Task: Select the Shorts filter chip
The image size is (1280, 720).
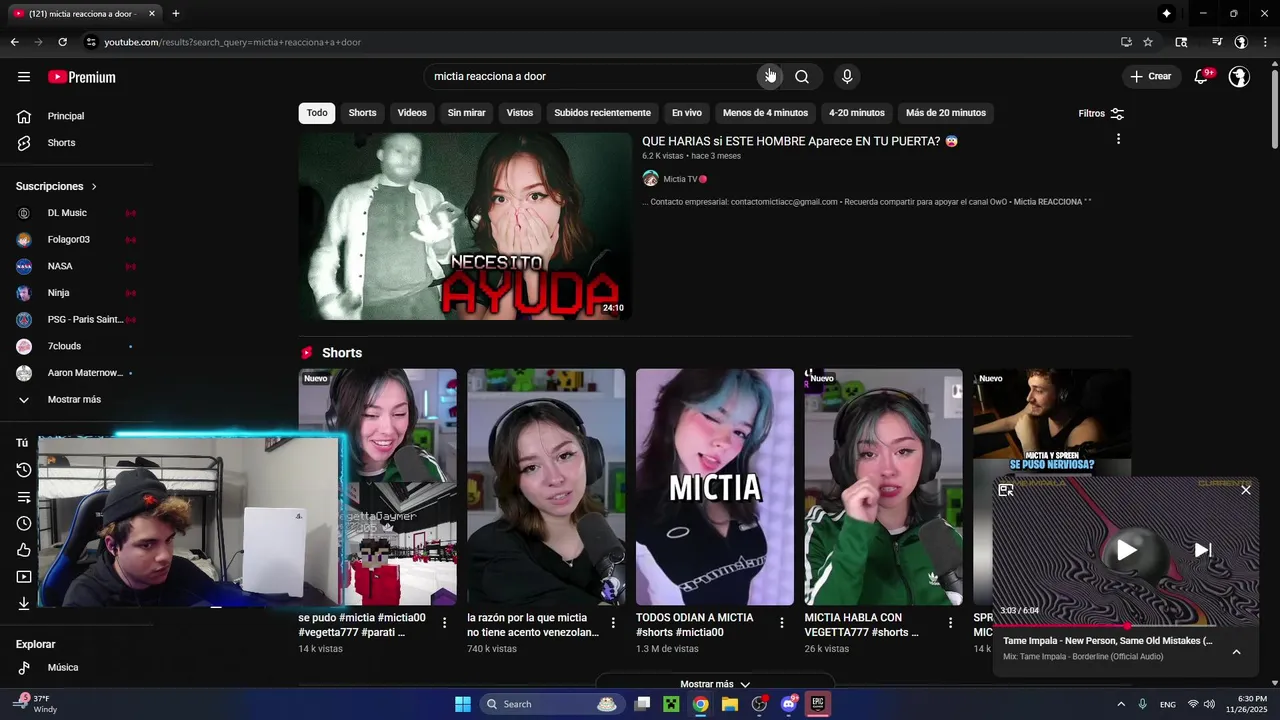Action: (362, 113)
